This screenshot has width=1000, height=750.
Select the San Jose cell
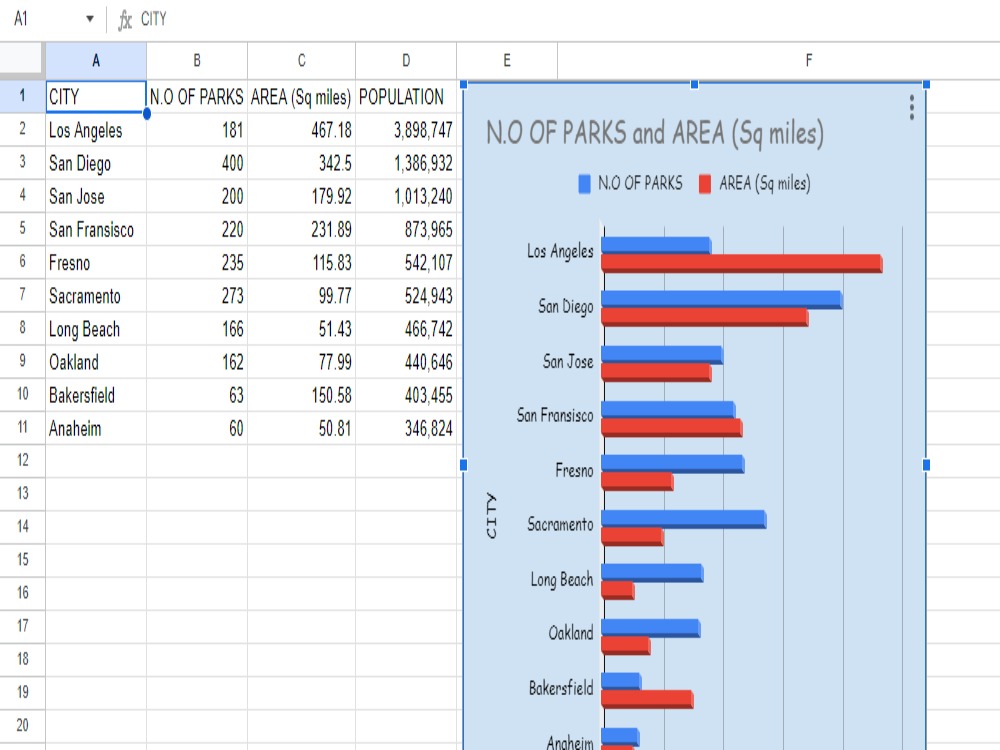[96, 196]
